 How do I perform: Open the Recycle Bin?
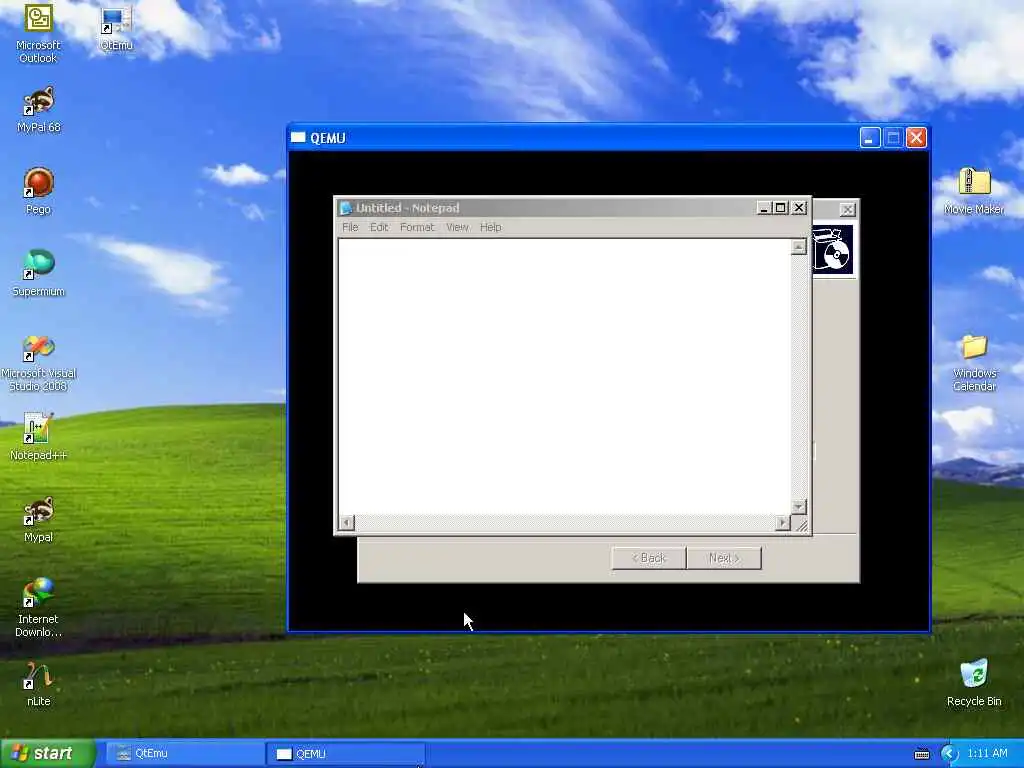tap(974, 683)
